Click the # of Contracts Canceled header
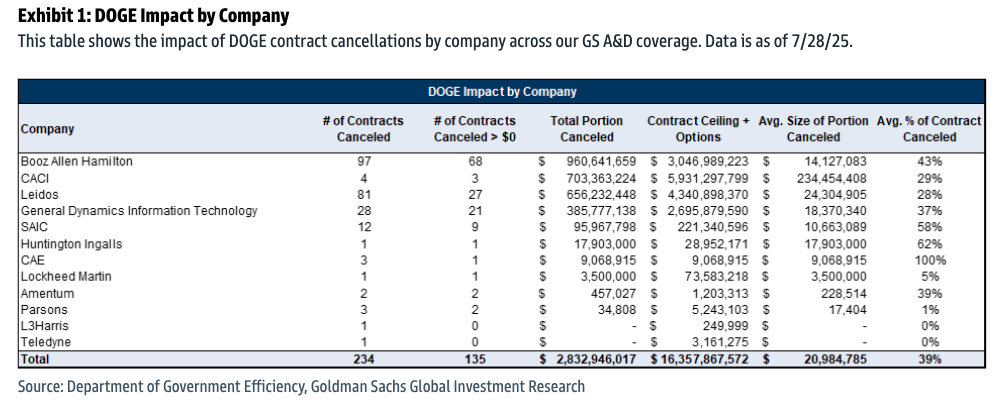Screen dimensions: 1002x403 click(x=363, y=129)
